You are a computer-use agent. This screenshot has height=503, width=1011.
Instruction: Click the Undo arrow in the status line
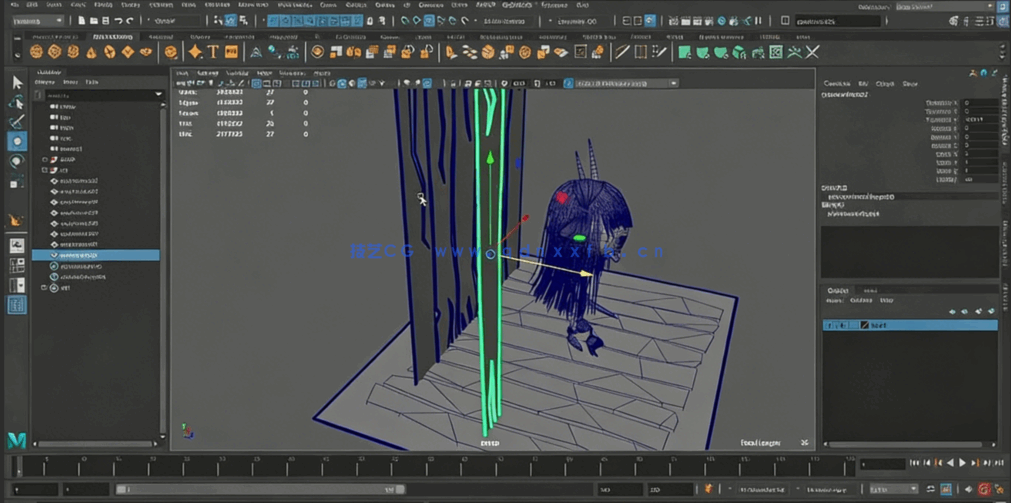coord(118,21)
